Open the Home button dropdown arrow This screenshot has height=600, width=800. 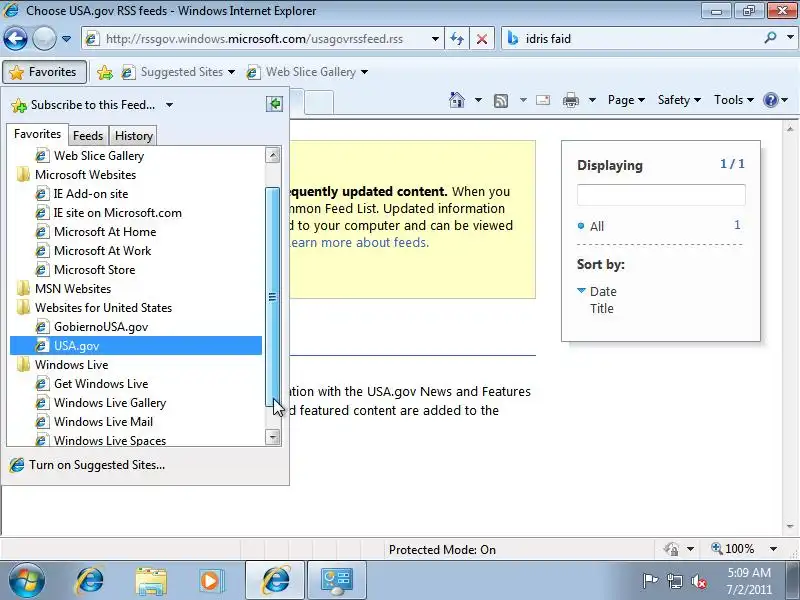click(478, 100)
